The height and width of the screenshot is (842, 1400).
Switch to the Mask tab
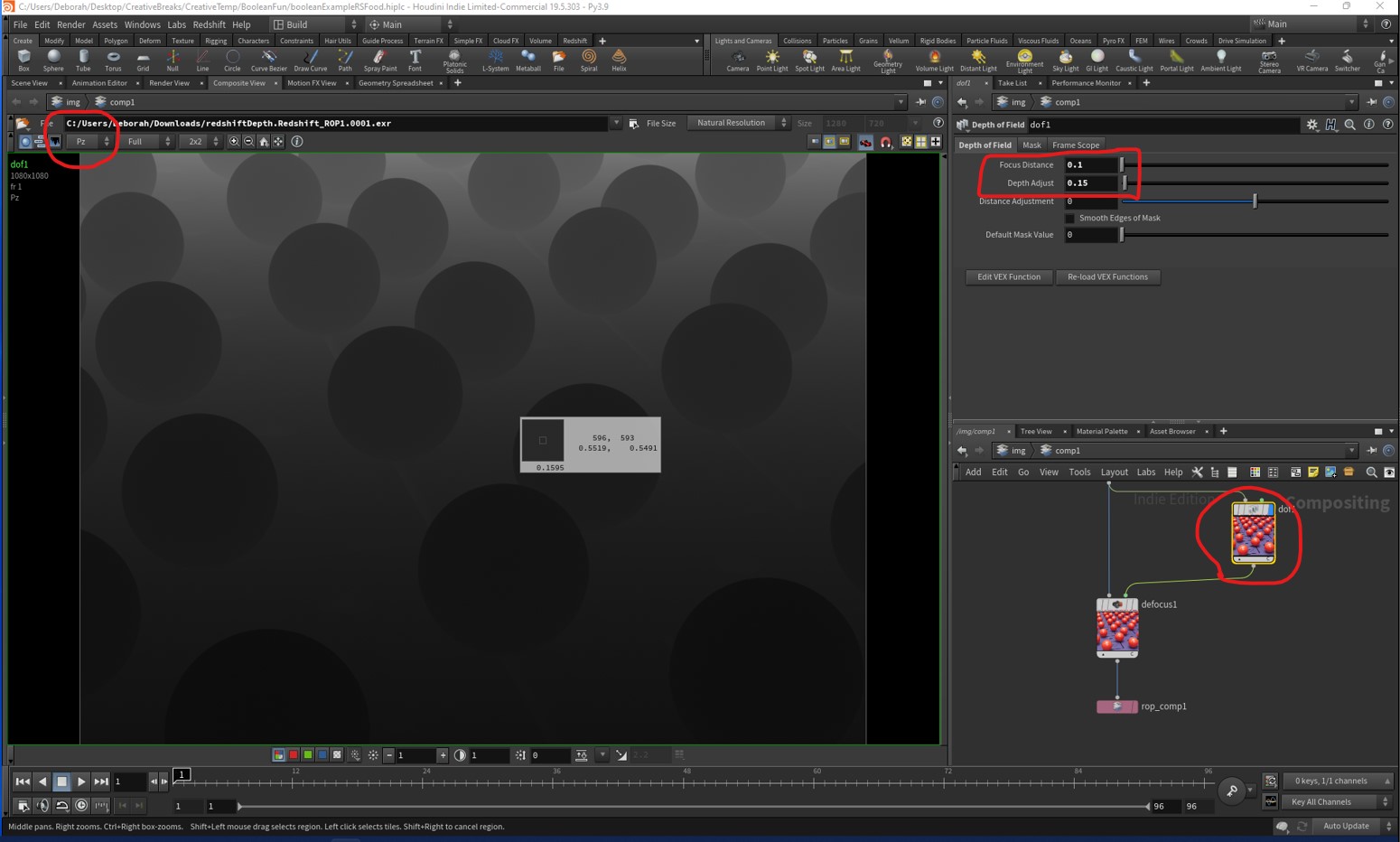pos(1031,145)
